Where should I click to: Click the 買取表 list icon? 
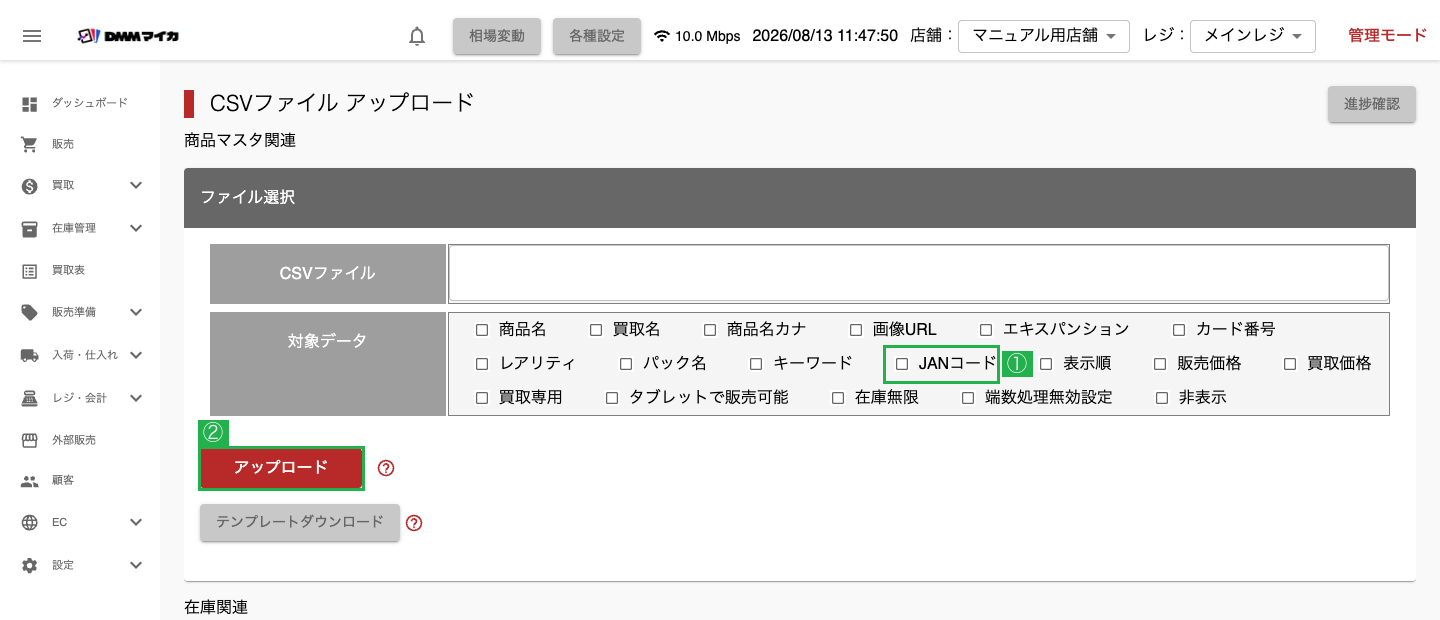pos(30,270)
